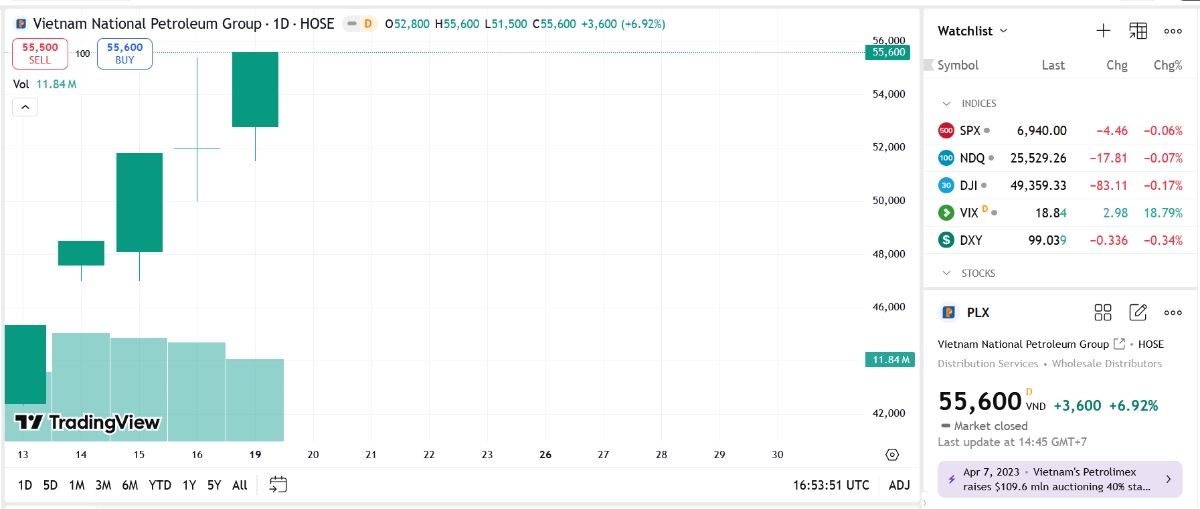Open the go-to-date calendar icon
Viewport: 1200px width, 509px height.
point(278,485)
